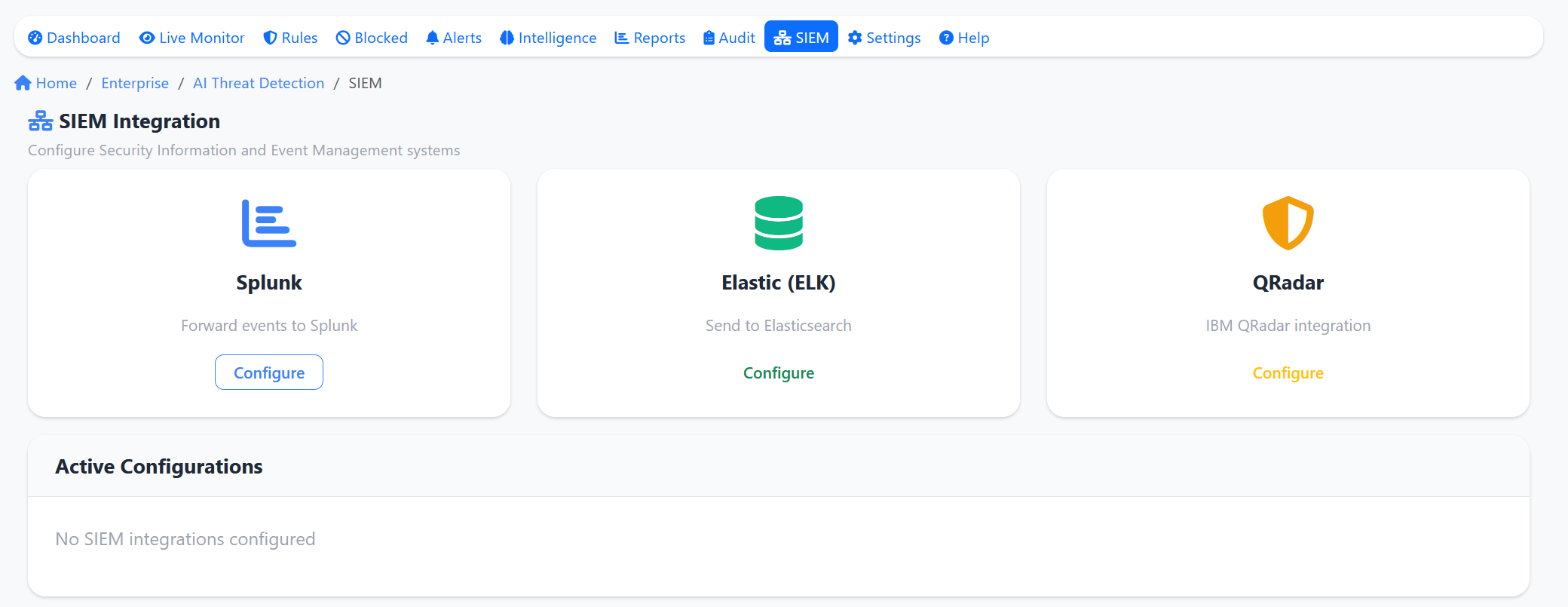Configure the Elastic (ELK) integration

pos(779,372)
